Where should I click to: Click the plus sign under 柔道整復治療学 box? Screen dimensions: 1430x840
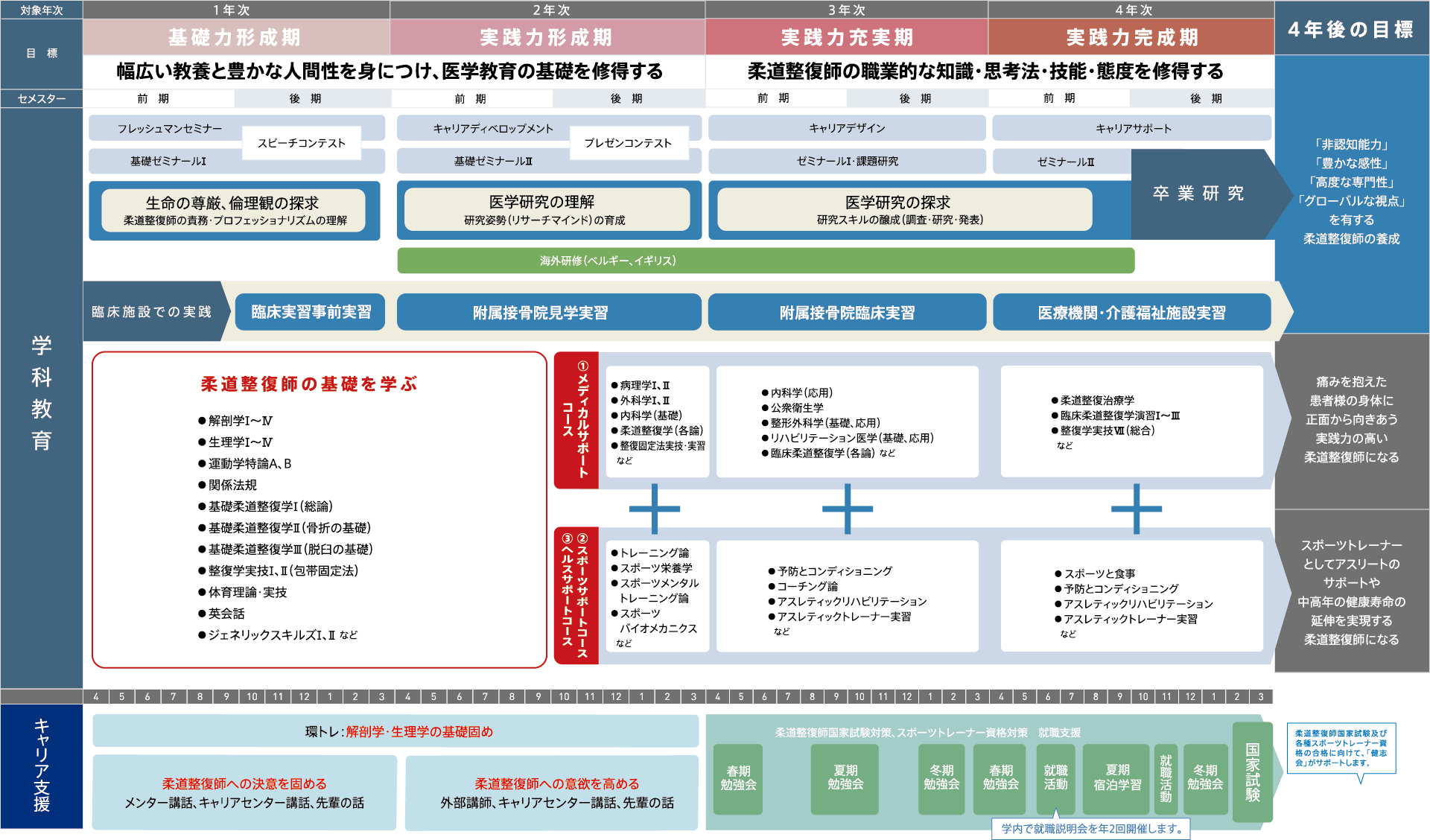[x=1137, y=509]
